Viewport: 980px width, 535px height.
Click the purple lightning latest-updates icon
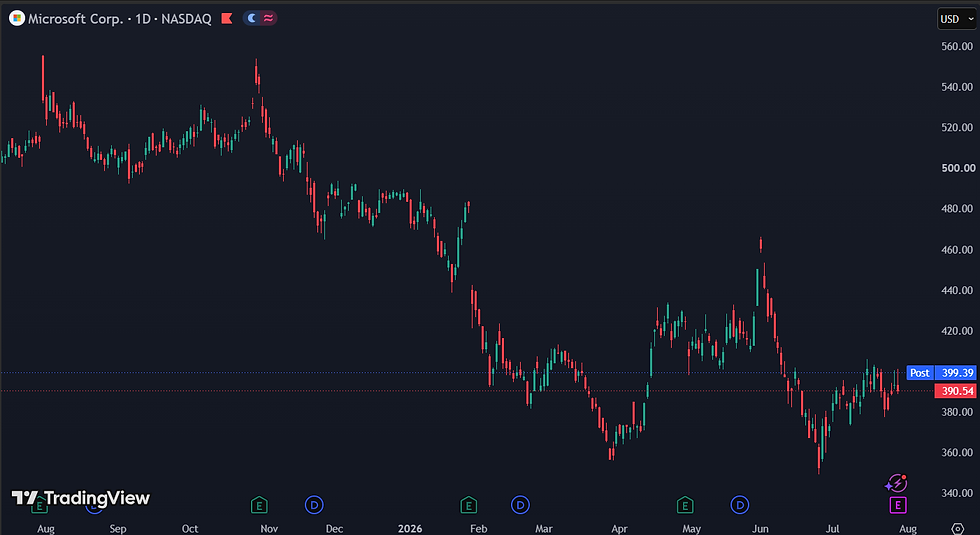tap(896, 483)
